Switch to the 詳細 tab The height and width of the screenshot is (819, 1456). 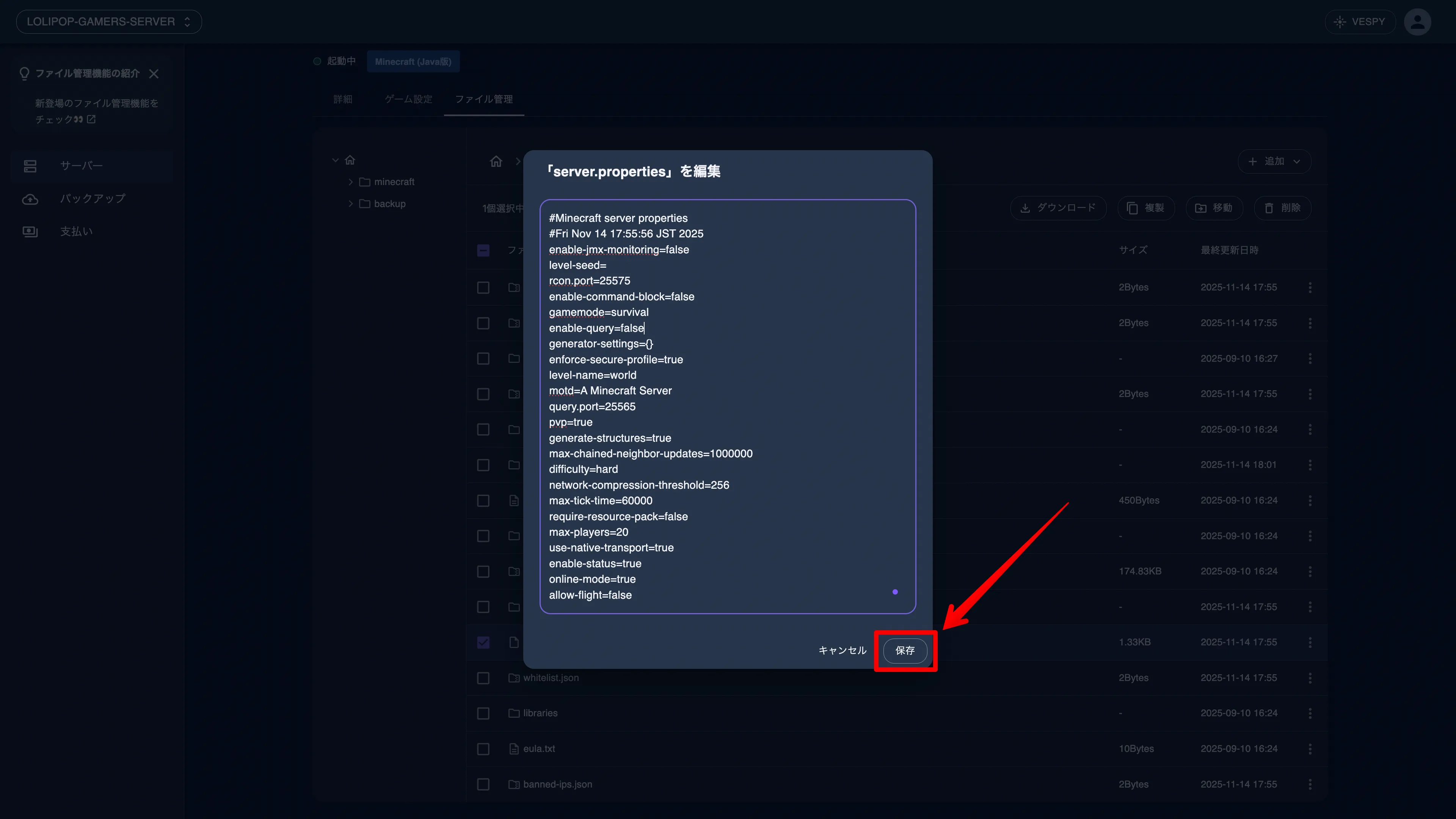point(342,99)
